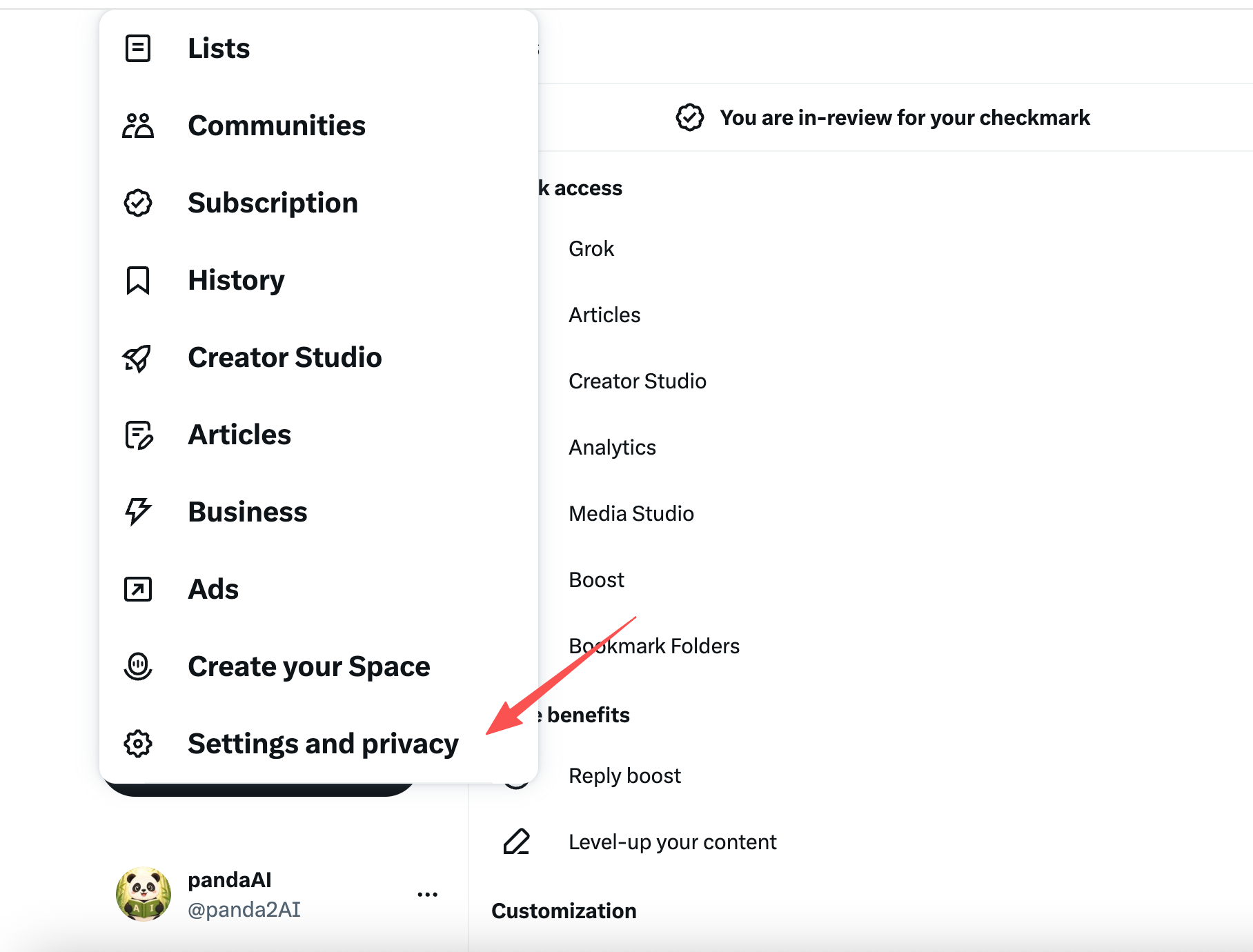Click the in-review checkmark banner text
The height and width of the screenshot is (952, 1253).
click(905, 117)
